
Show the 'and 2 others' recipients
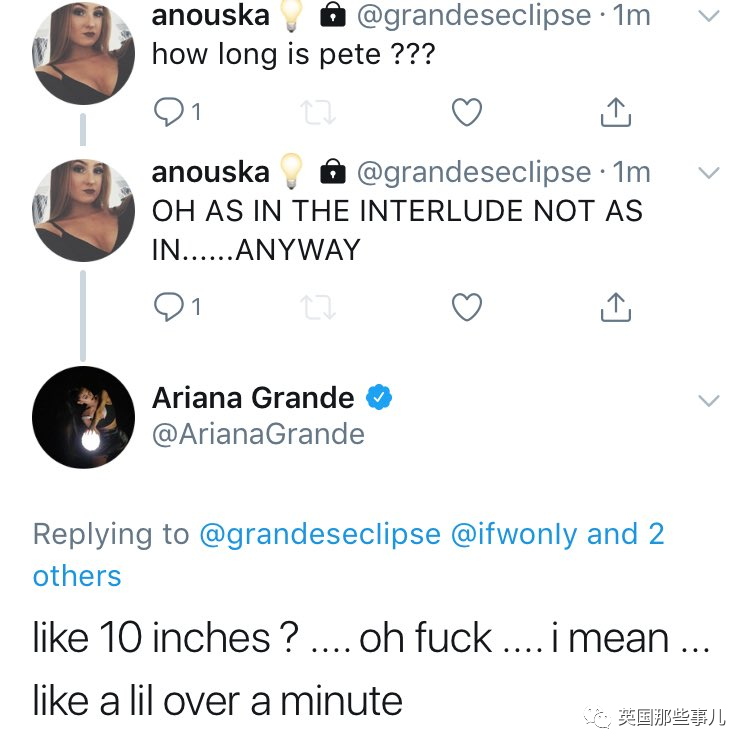[x=348, y=555]
